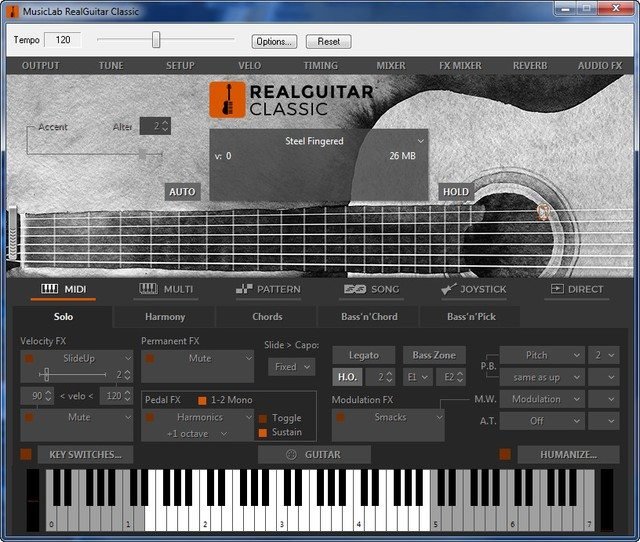Click the RealGuitar orange logo icon
This screenshot has width=640, height=542.
[227, 100]
